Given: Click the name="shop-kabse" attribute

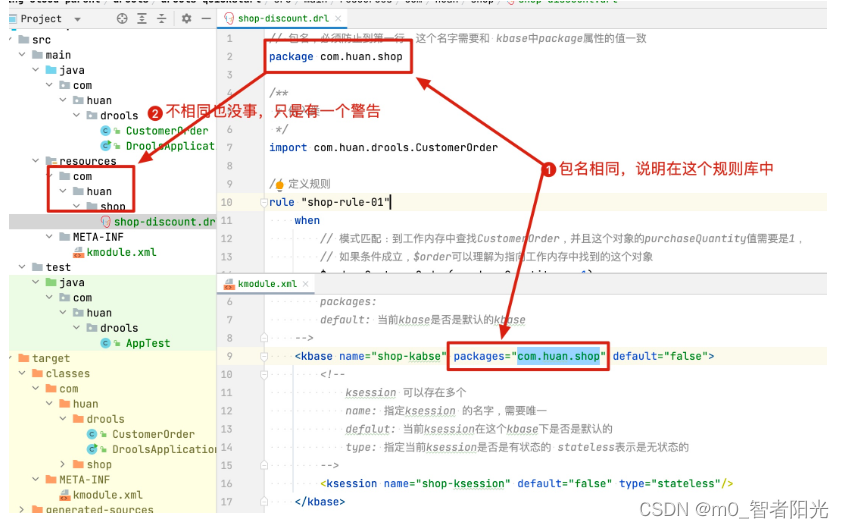Looking at the screenshot, I should [x=393, y=356].
